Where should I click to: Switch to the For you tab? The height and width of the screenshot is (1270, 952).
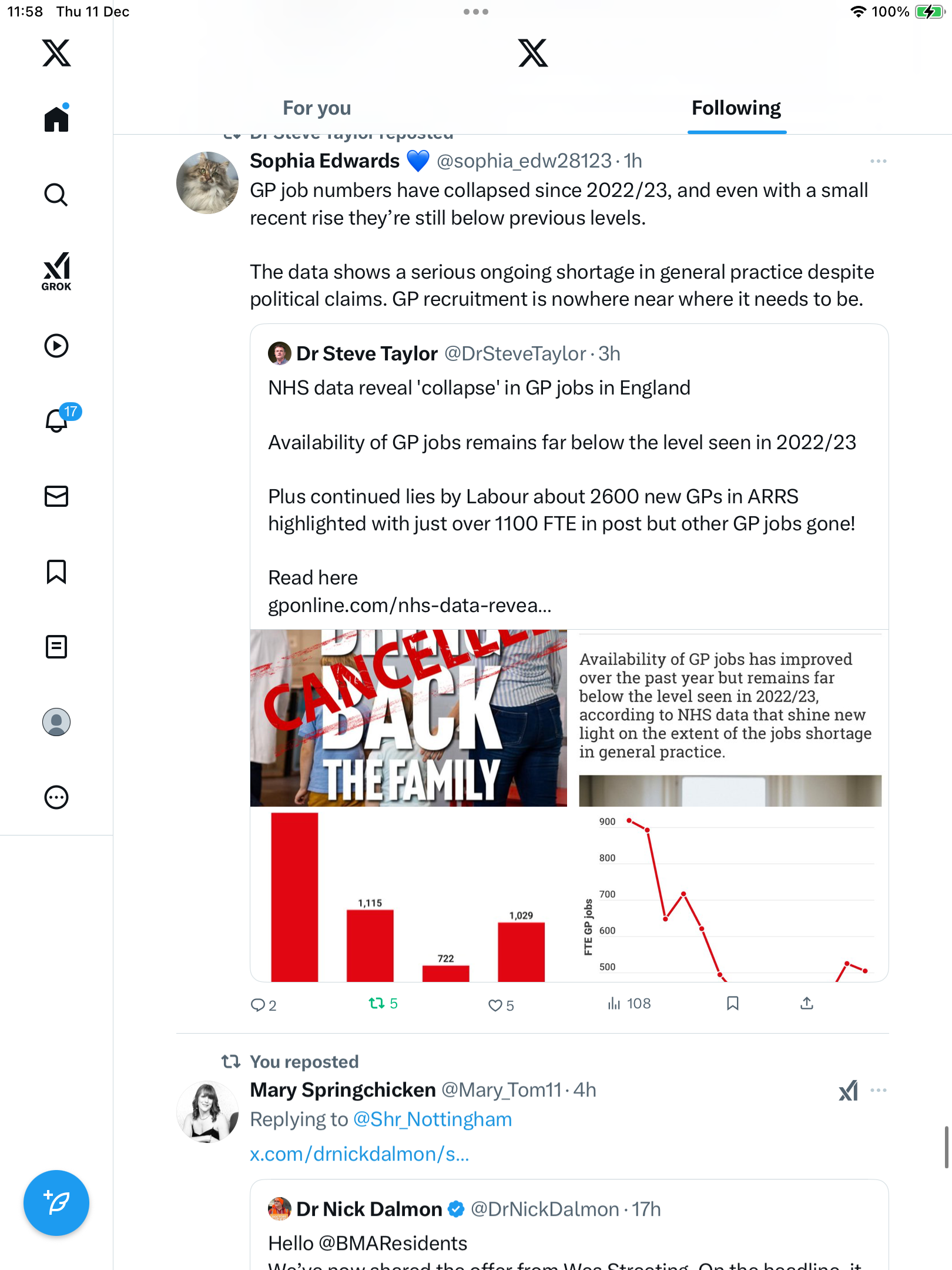(317, 108)
